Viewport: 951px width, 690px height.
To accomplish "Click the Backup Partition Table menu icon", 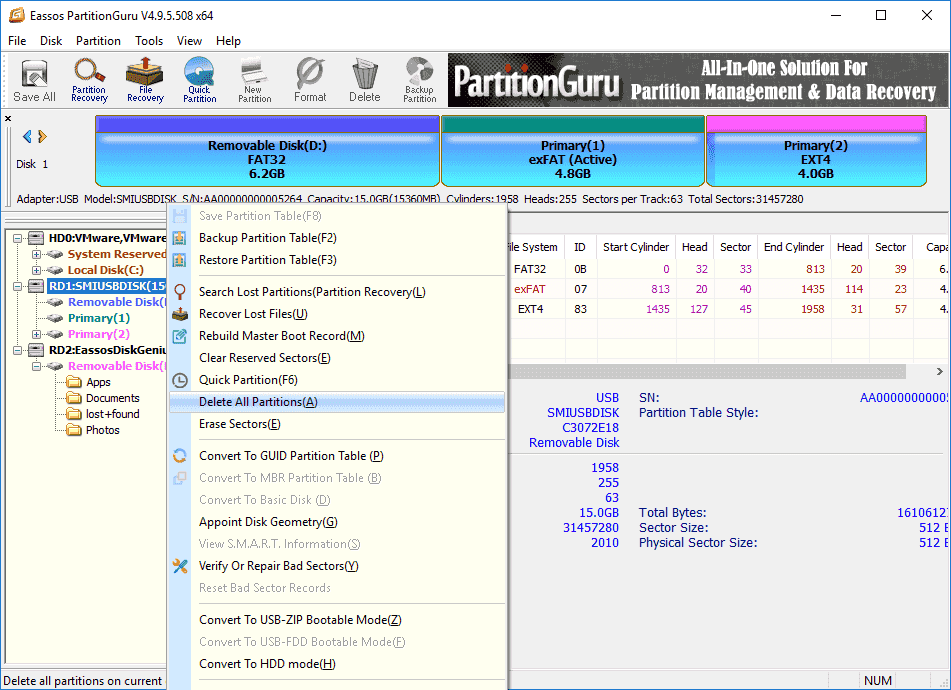I will click(x=180, y=238).
